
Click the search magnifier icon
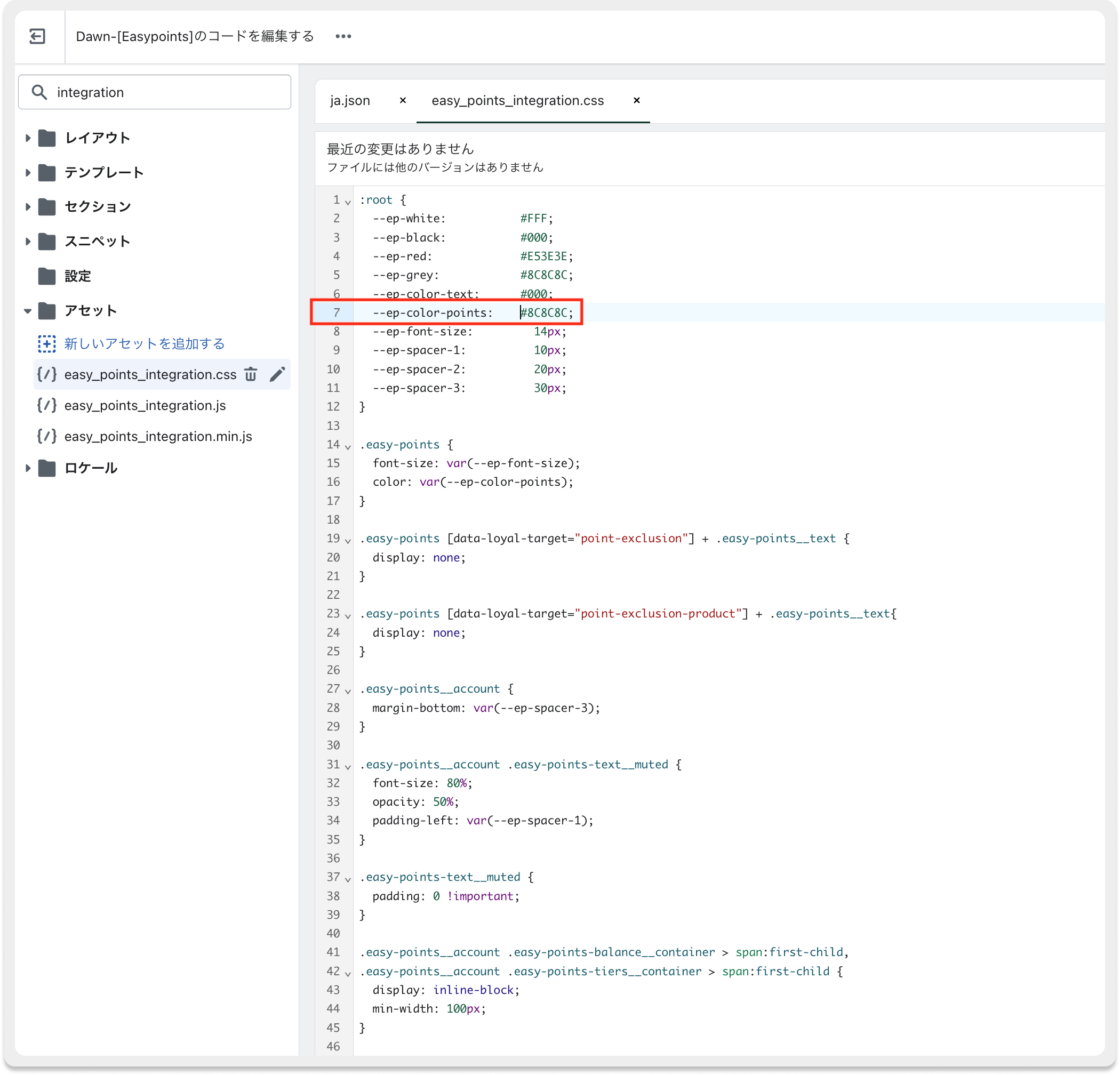pyautogui.click(x=39, y=92)
